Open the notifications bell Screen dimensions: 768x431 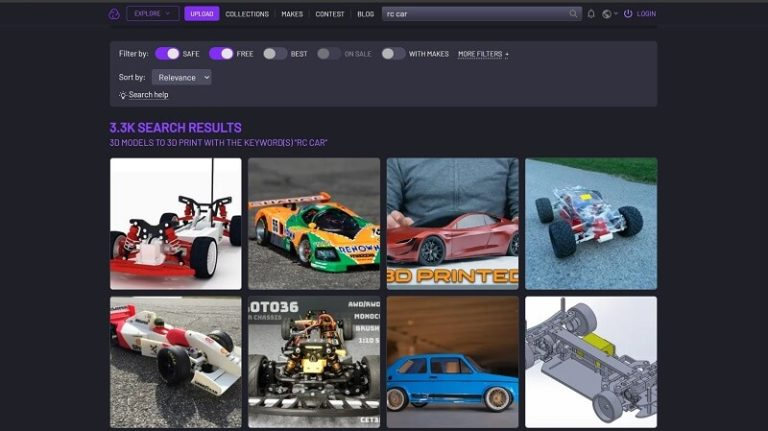591,14
